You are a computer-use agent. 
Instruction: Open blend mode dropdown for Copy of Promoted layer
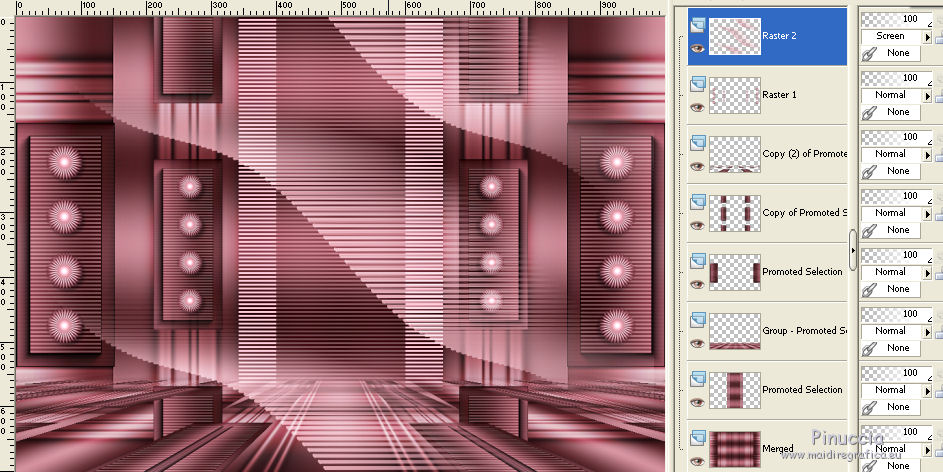point(927,213)
